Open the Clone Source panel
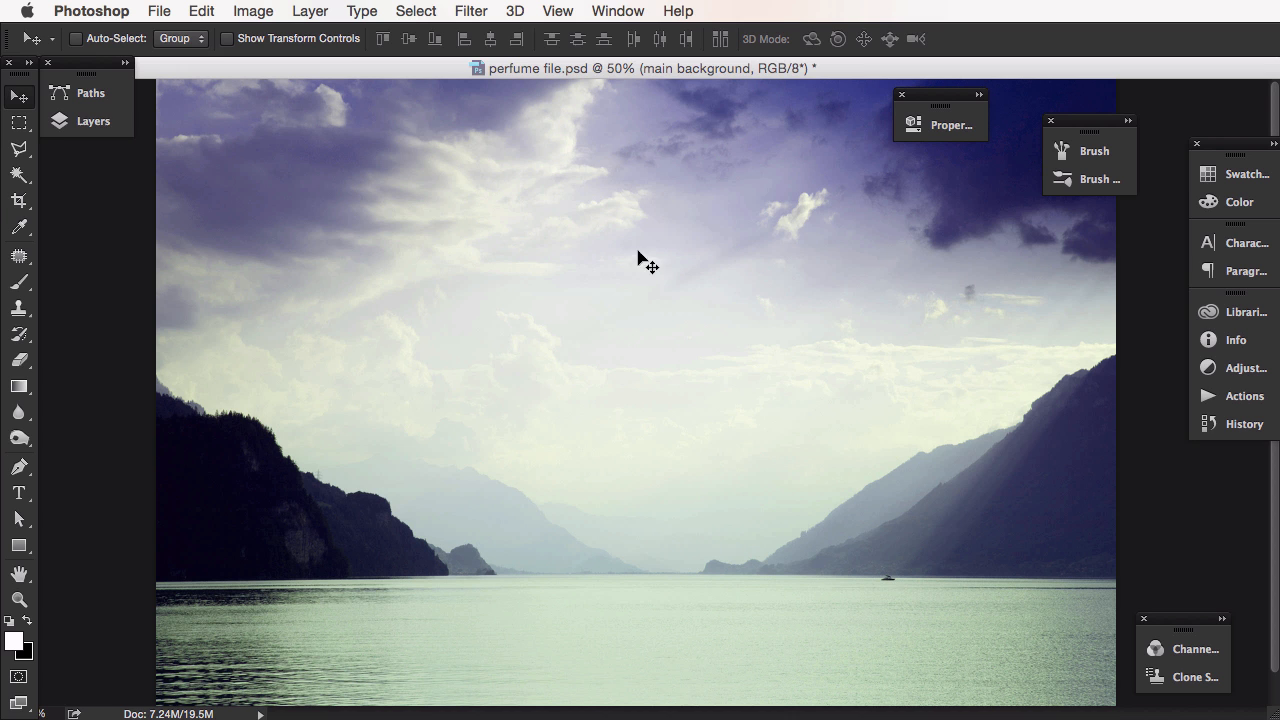 1184,677
